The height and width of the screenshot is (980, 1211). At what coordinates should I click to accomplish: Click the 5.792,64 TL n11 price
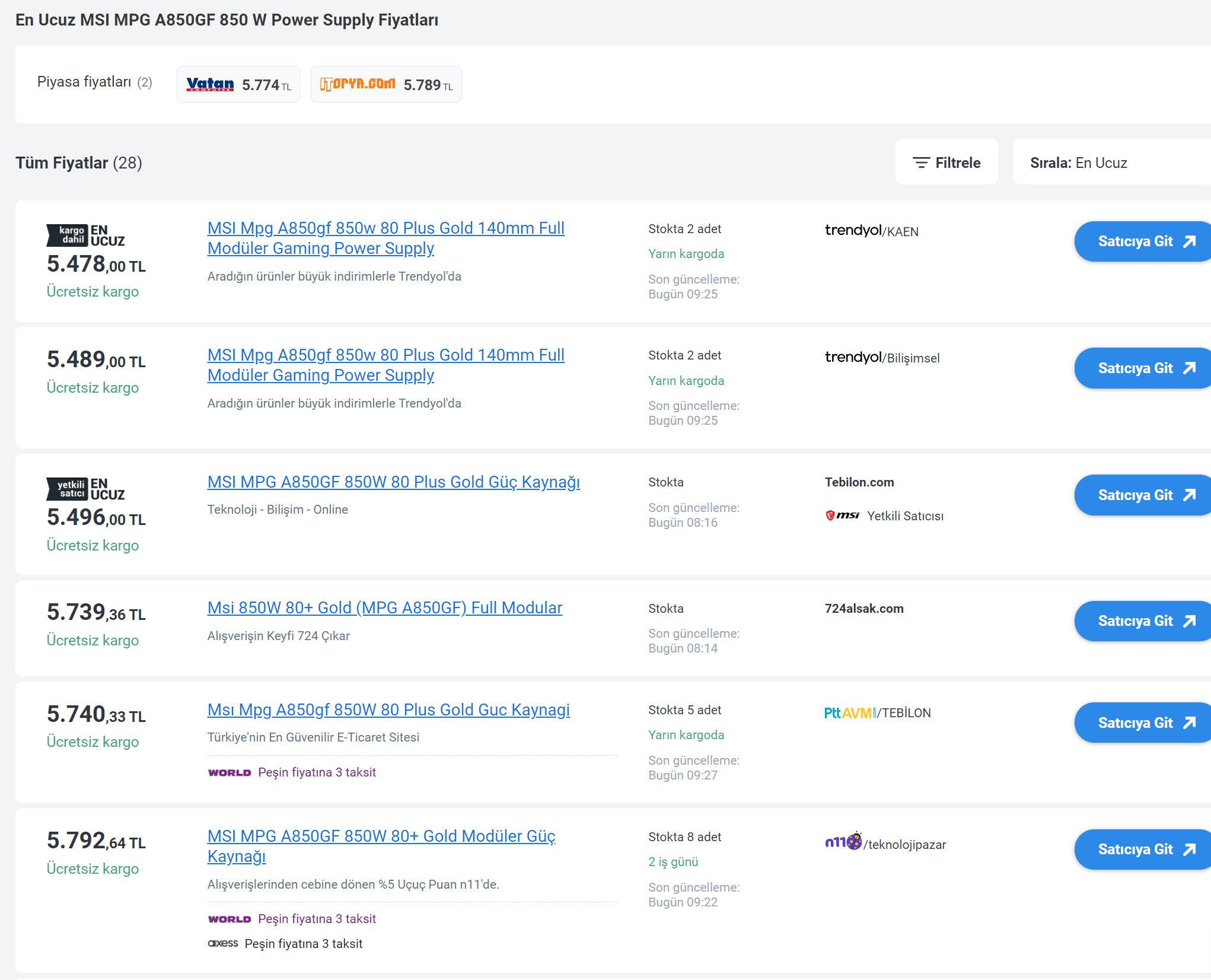(96, 841)
